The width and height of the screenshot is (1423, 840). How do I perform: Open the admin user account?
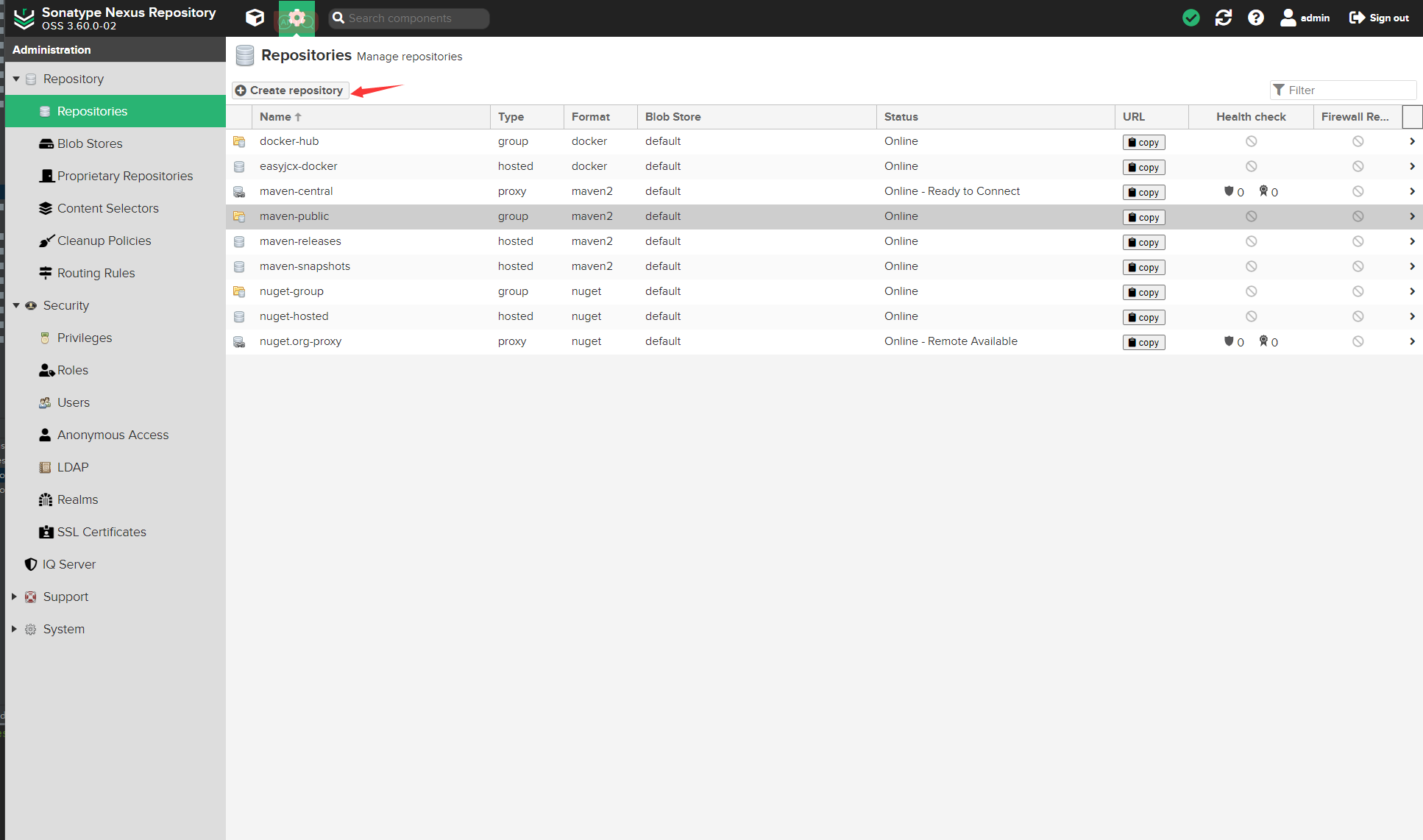(x=1305, y=18)
